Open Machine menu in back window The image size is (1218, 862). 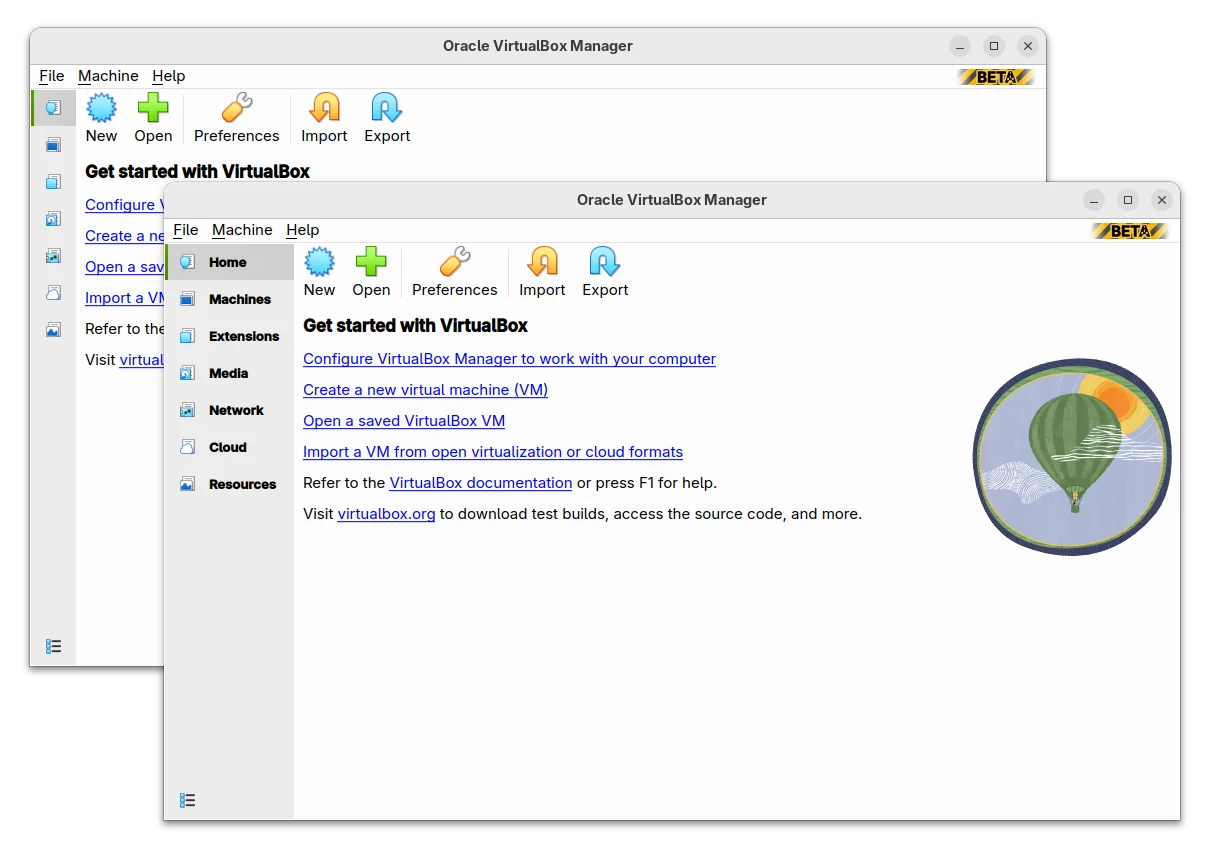108,76
